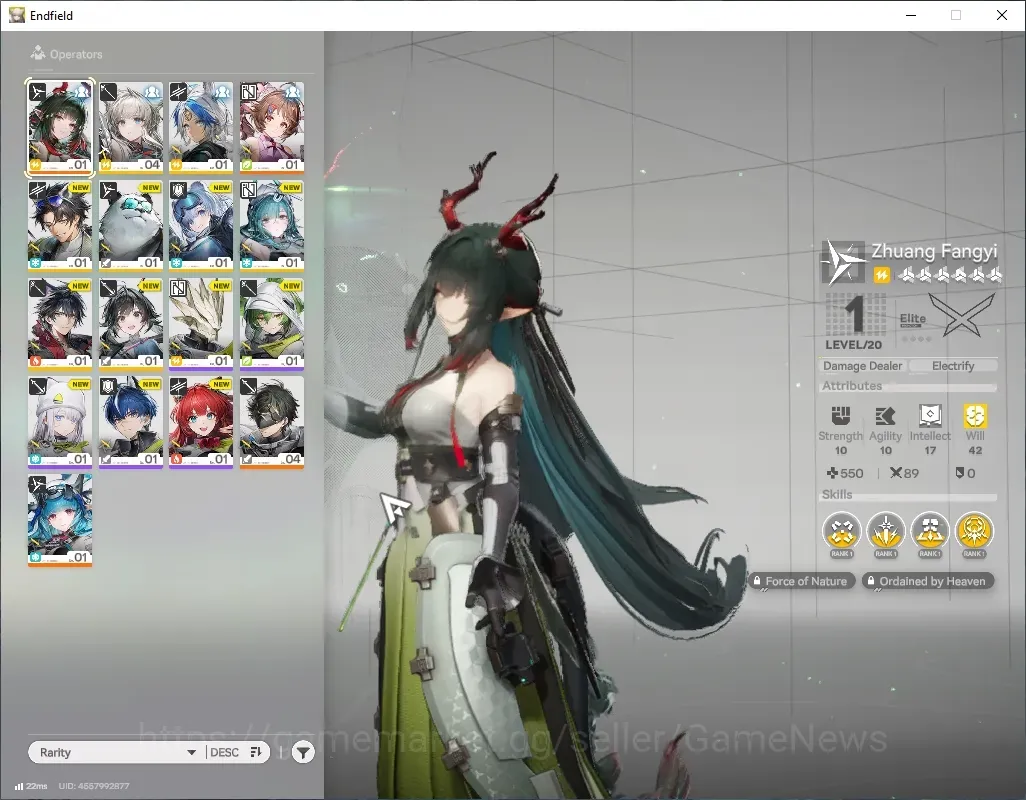Click the Damage Dealer role tag

pos(862,366)
